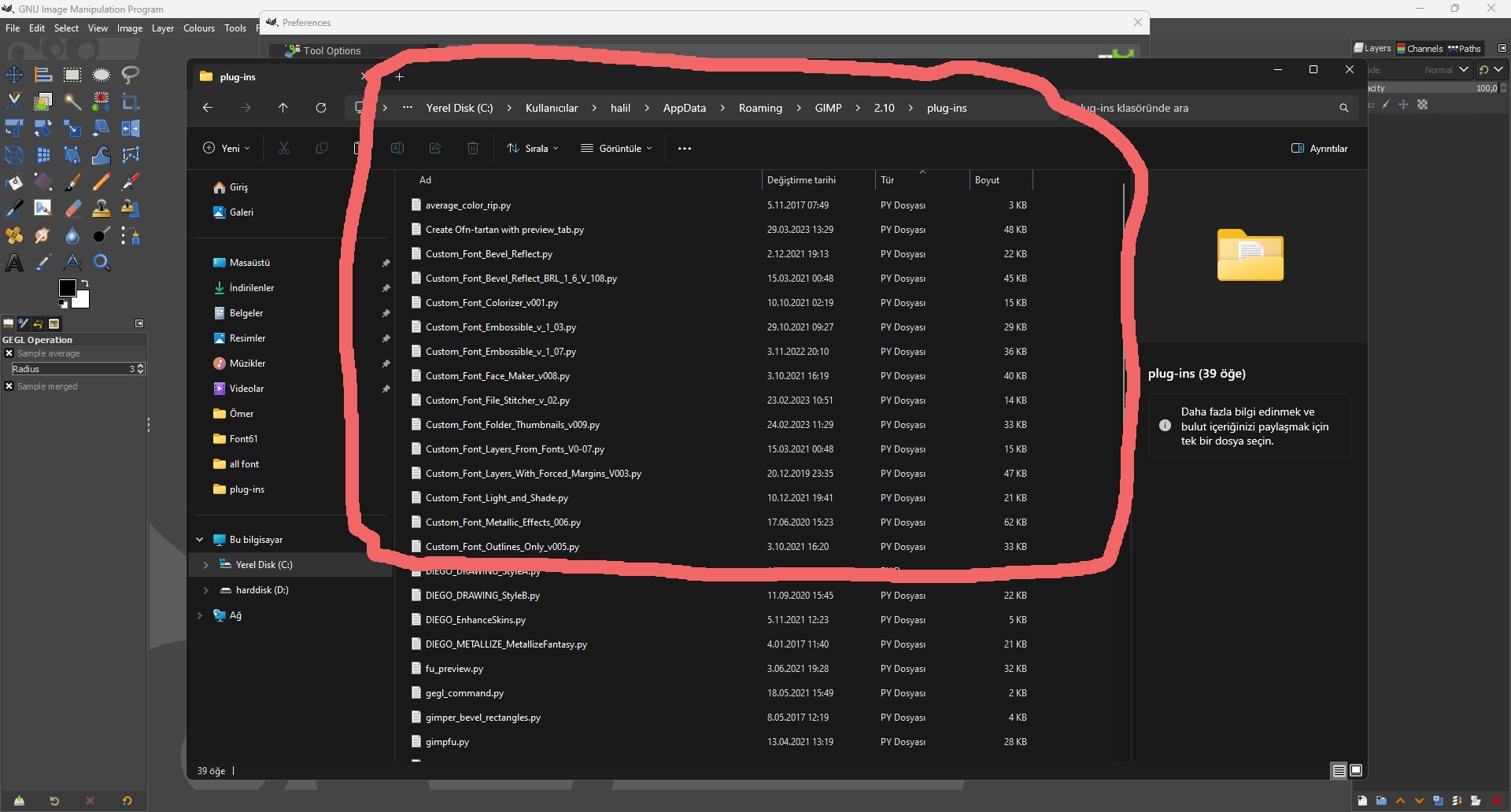Select the Bucket Fill tool
1511x812 pixels.
click(x=14, y=182)
